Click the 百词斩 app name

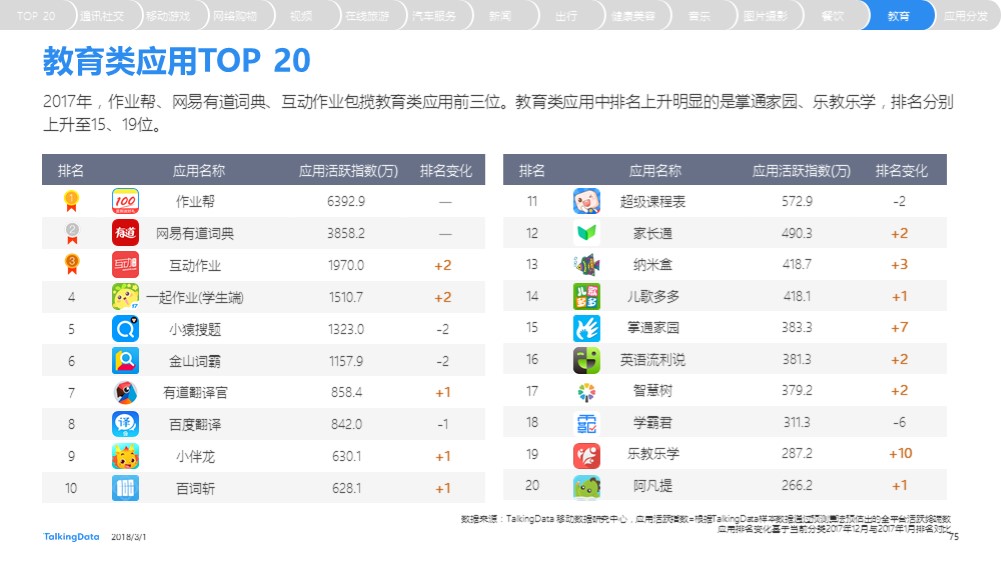tap(195, 489)
